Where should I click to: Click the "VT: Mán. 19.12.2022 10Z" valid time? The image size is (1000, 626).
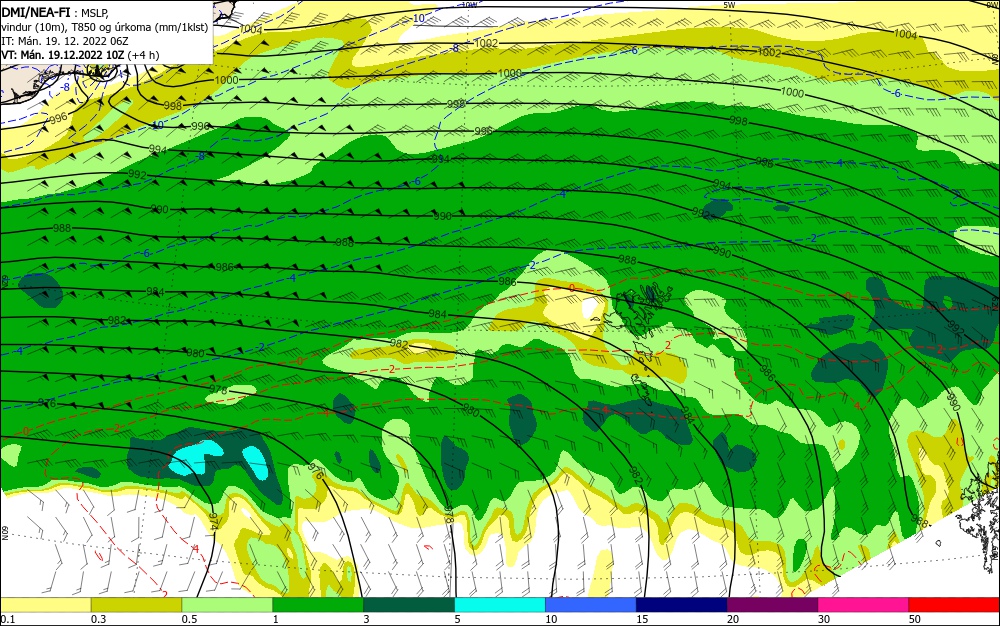tap(62, 55)
